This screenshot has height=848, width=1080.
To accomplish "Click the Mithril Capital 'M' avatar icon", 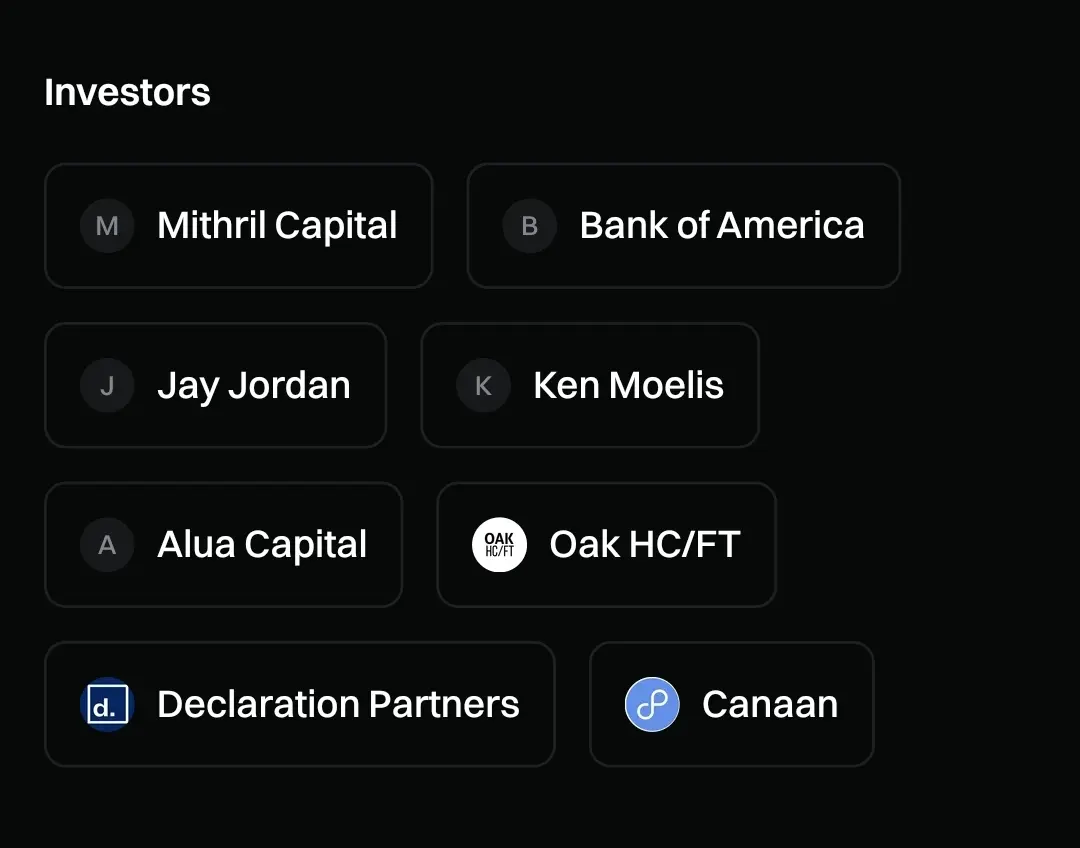I will pyautogui.click(x=107, y=226).
